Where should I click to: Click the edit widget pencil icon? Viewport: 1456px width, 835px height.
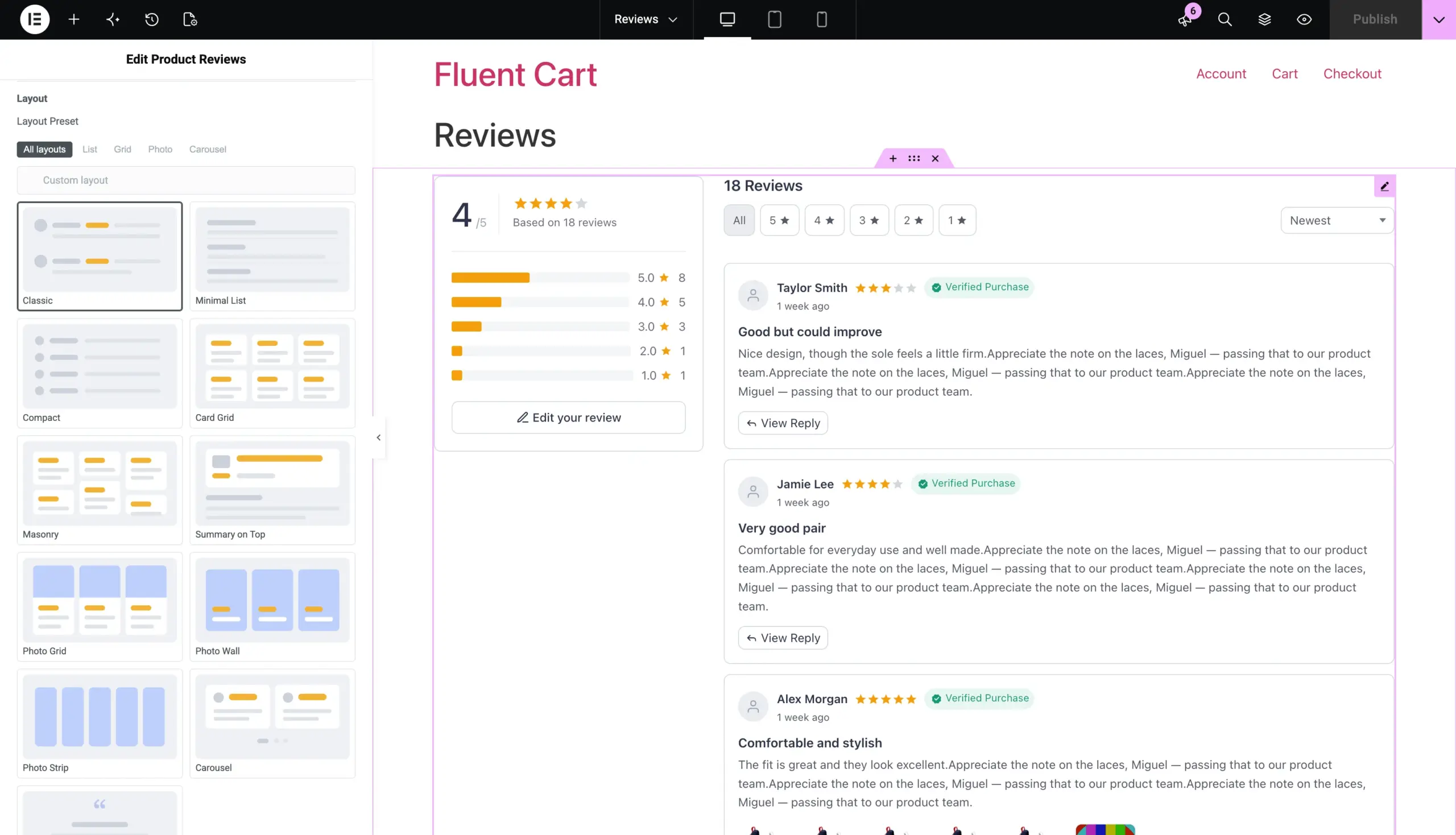pos(1384,187)
